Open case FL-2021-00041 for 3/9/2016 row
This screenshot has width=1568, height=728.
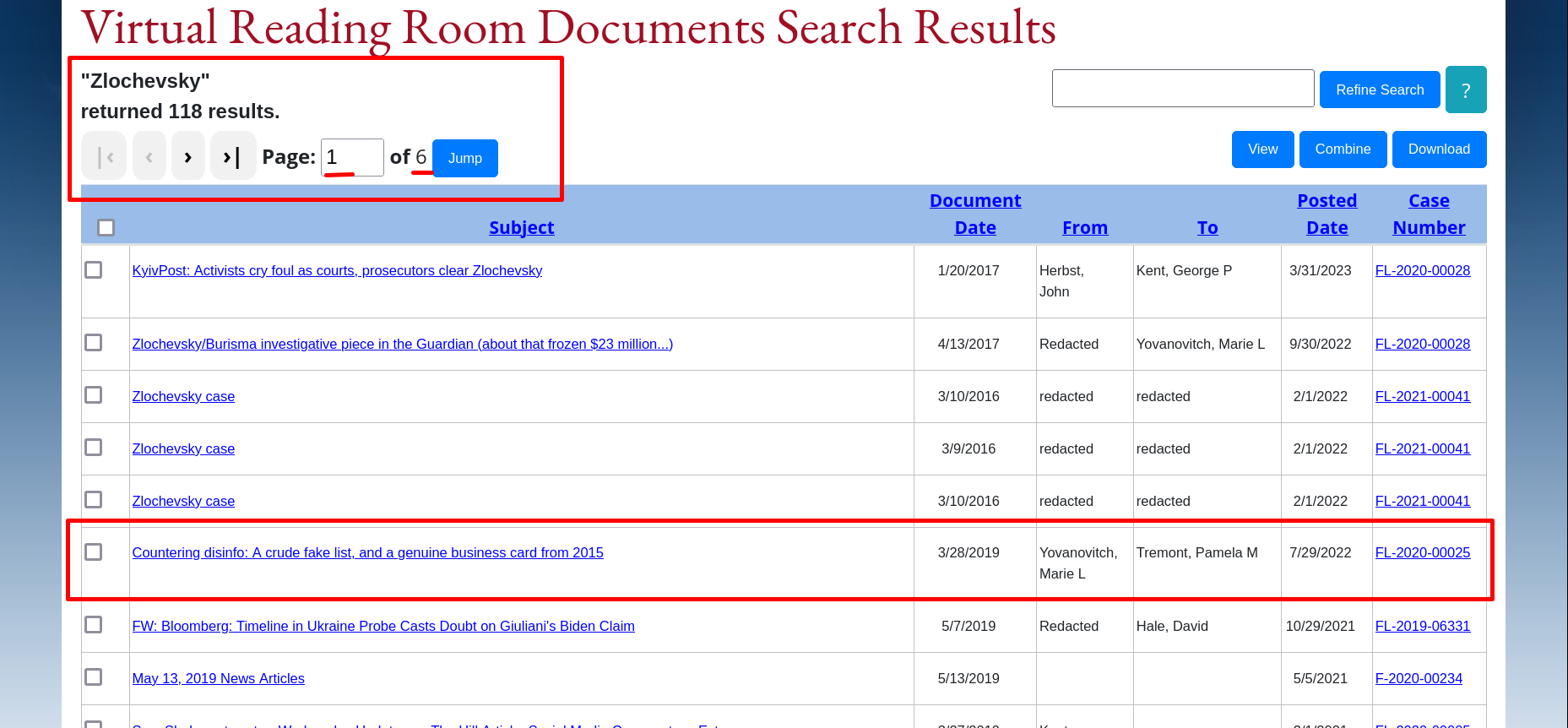1423,448
